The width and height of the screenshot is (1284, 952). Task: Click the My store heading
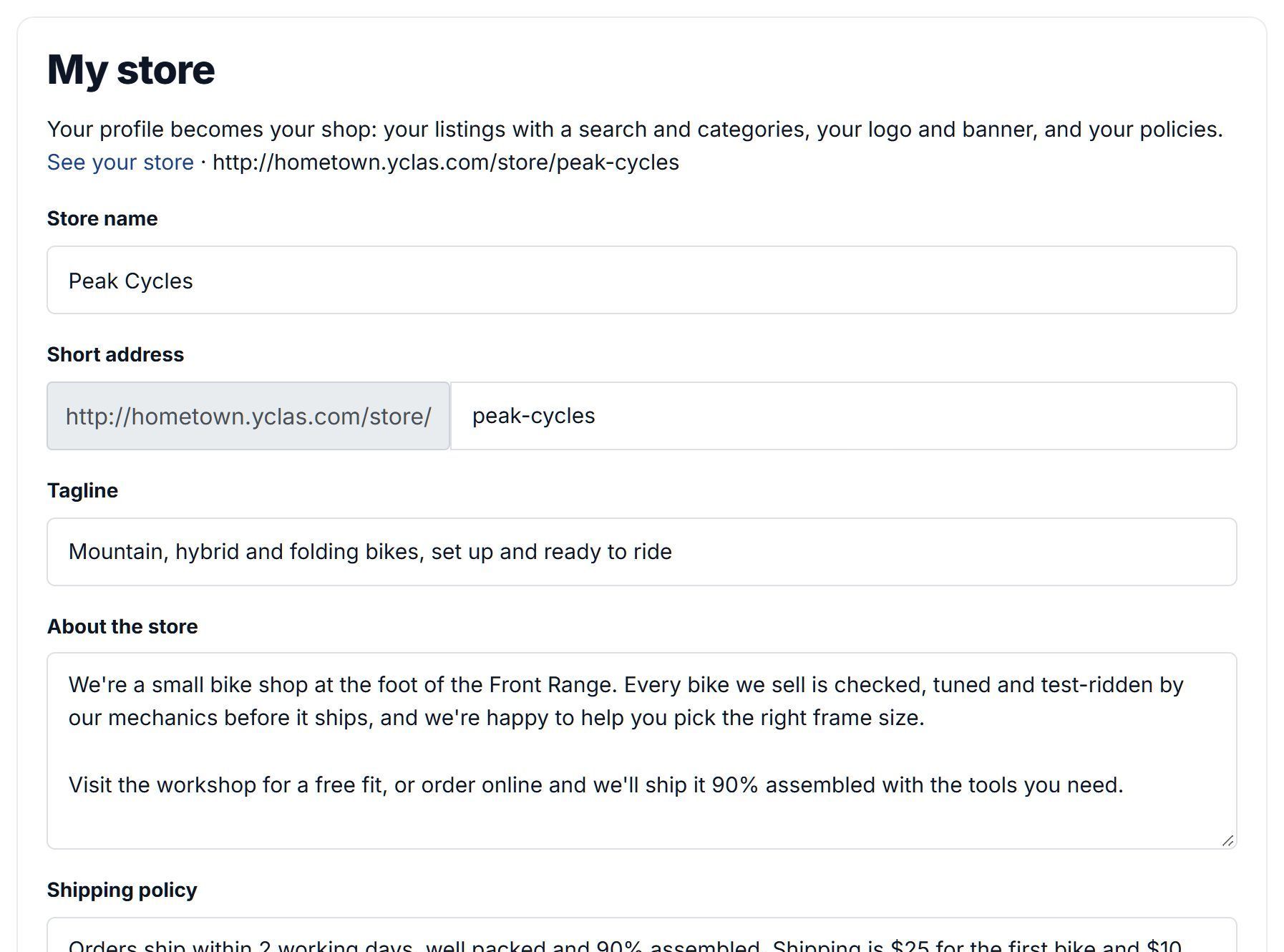[x=131, y=69]
